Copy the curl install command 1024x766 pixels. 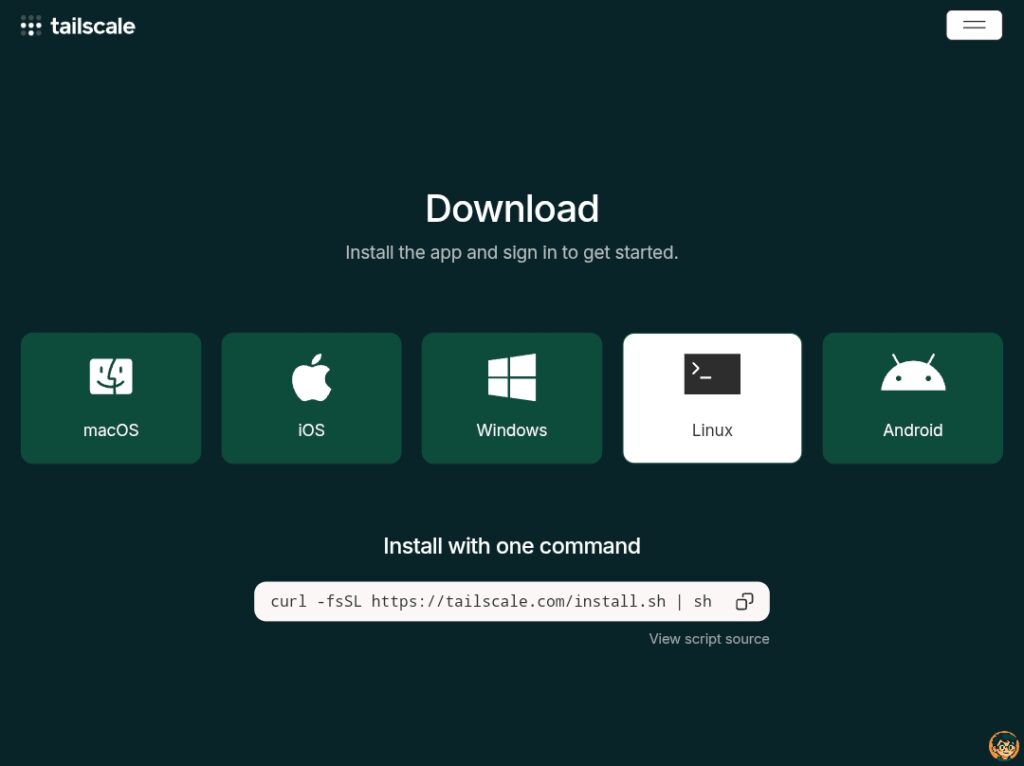tap(744, 601)
